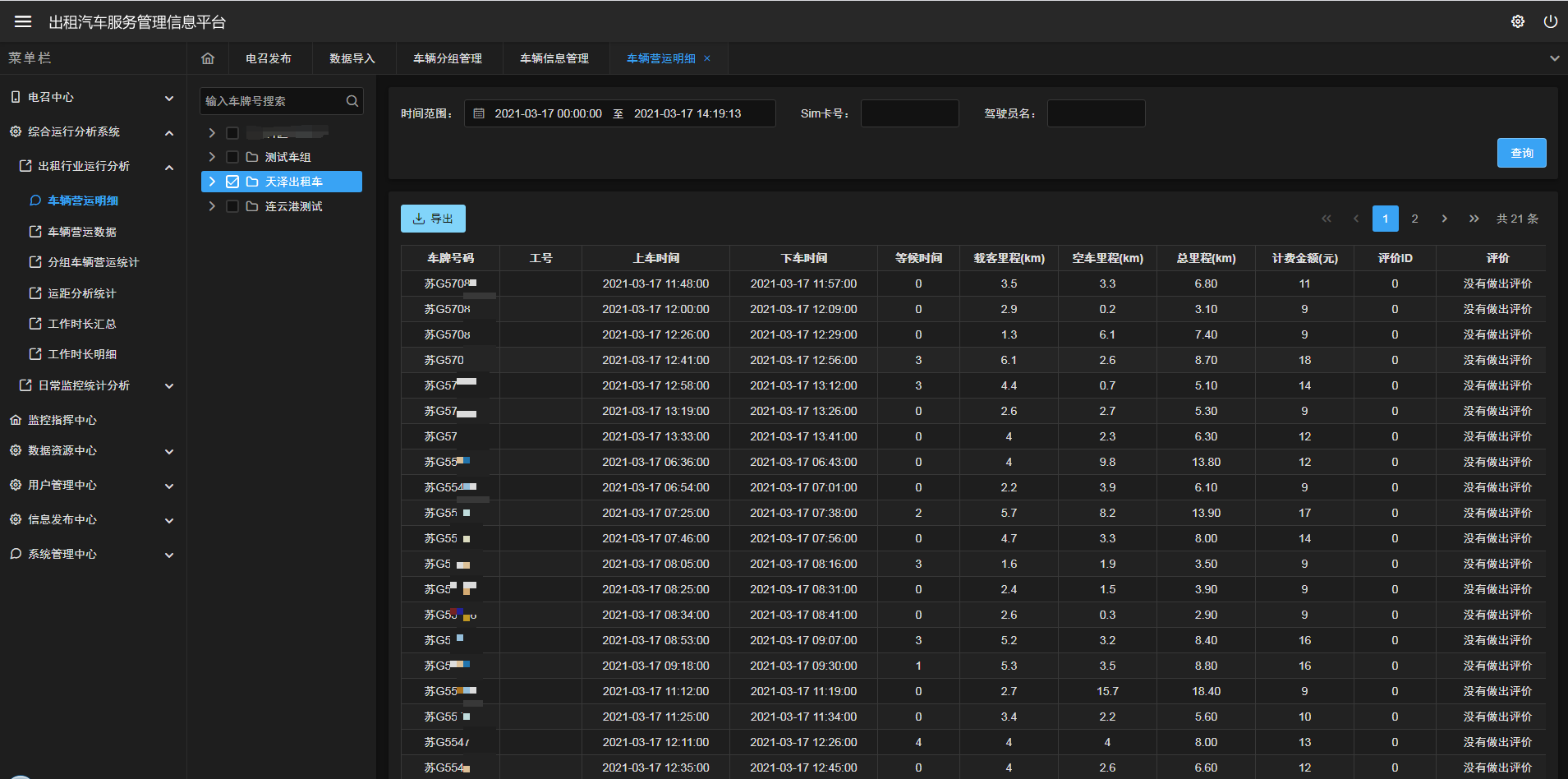
Task: Check the 测试车组 checkbox
Action: tap(232, 157)
